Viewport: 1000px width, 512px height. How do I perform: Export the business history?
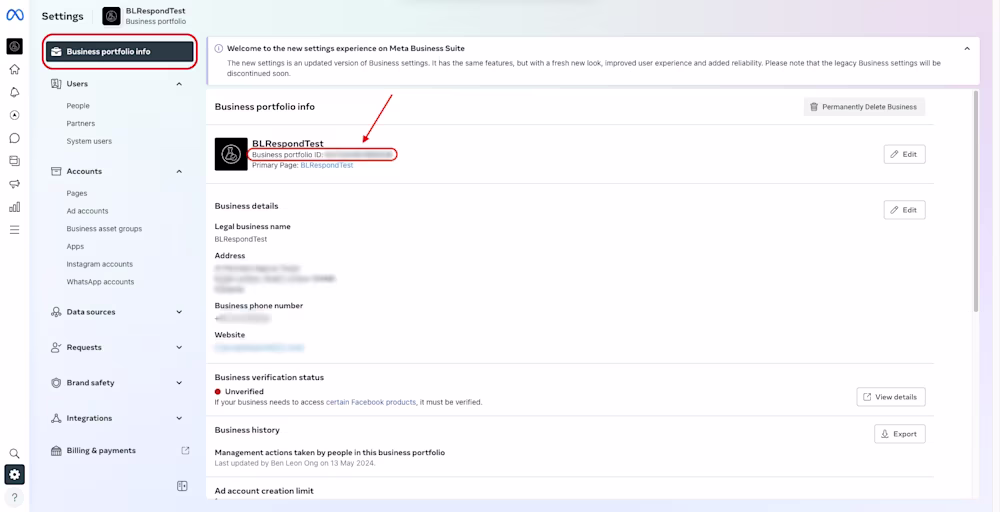pos(899,434)
